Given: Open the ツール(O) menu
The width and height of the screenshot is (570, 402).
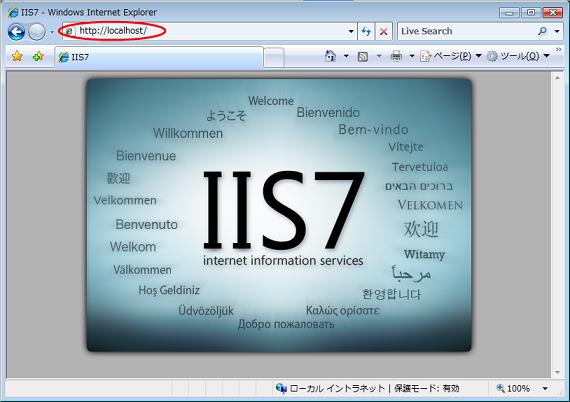Looking at the screenshot, I should 518,56.
